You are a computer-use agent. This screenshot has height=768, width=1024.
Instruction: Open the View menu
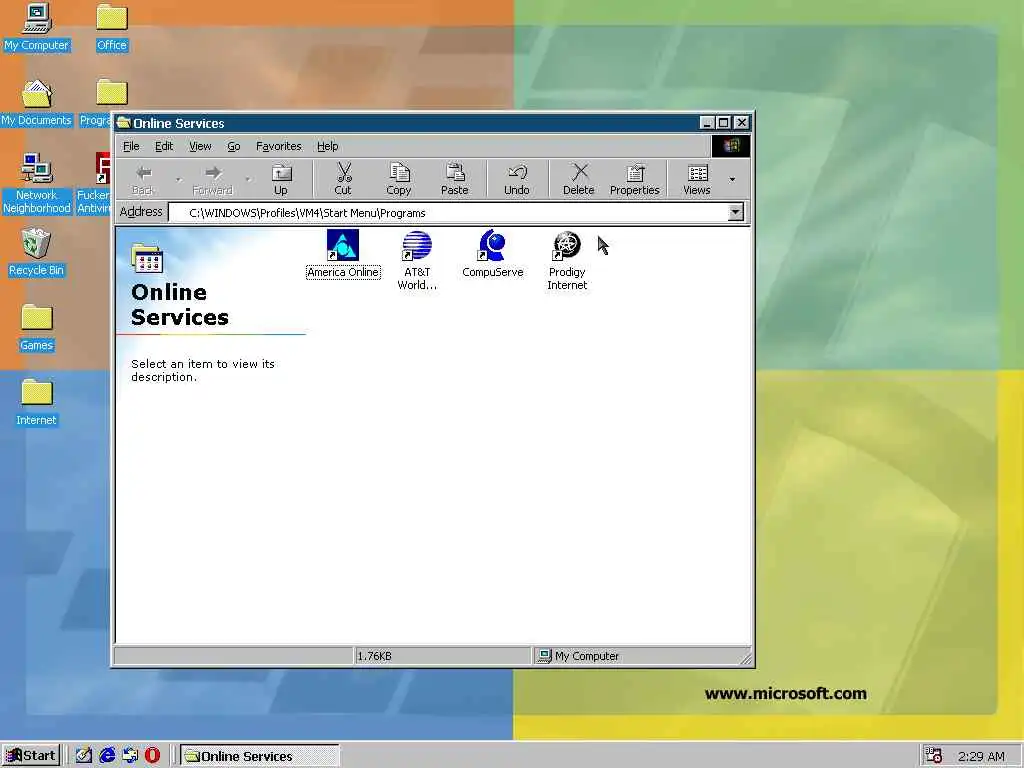click(200, 146)
